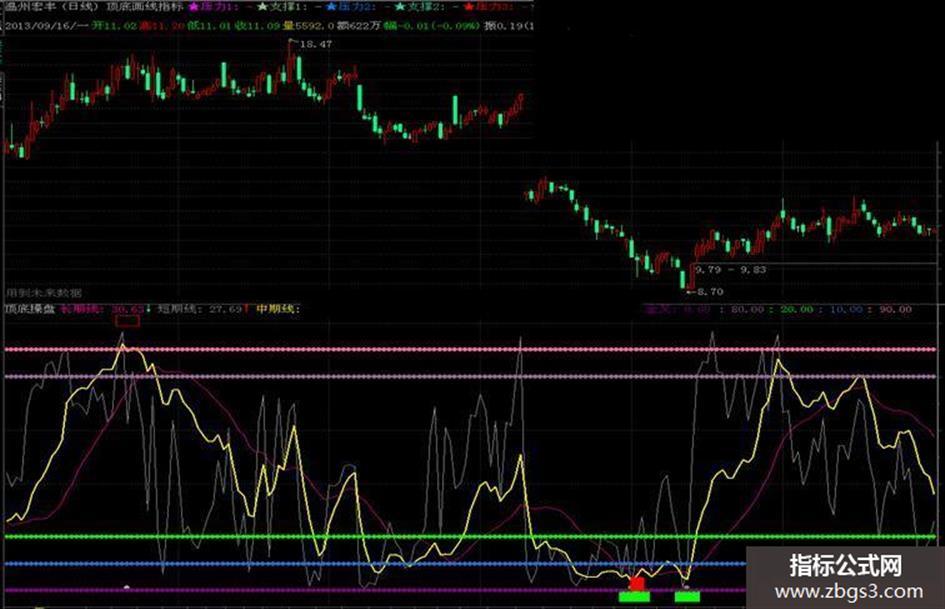Click the magenta 压力1 star icon

[193, 7]
